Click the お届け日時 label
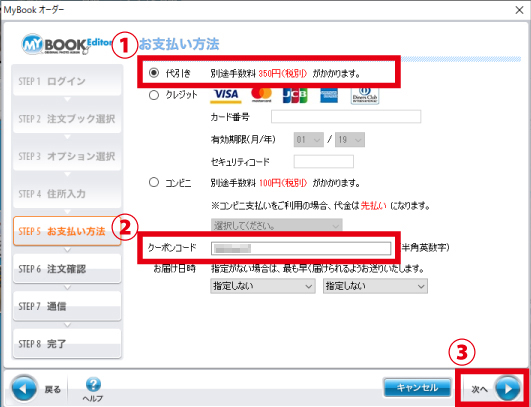 (x=174, y=269)
